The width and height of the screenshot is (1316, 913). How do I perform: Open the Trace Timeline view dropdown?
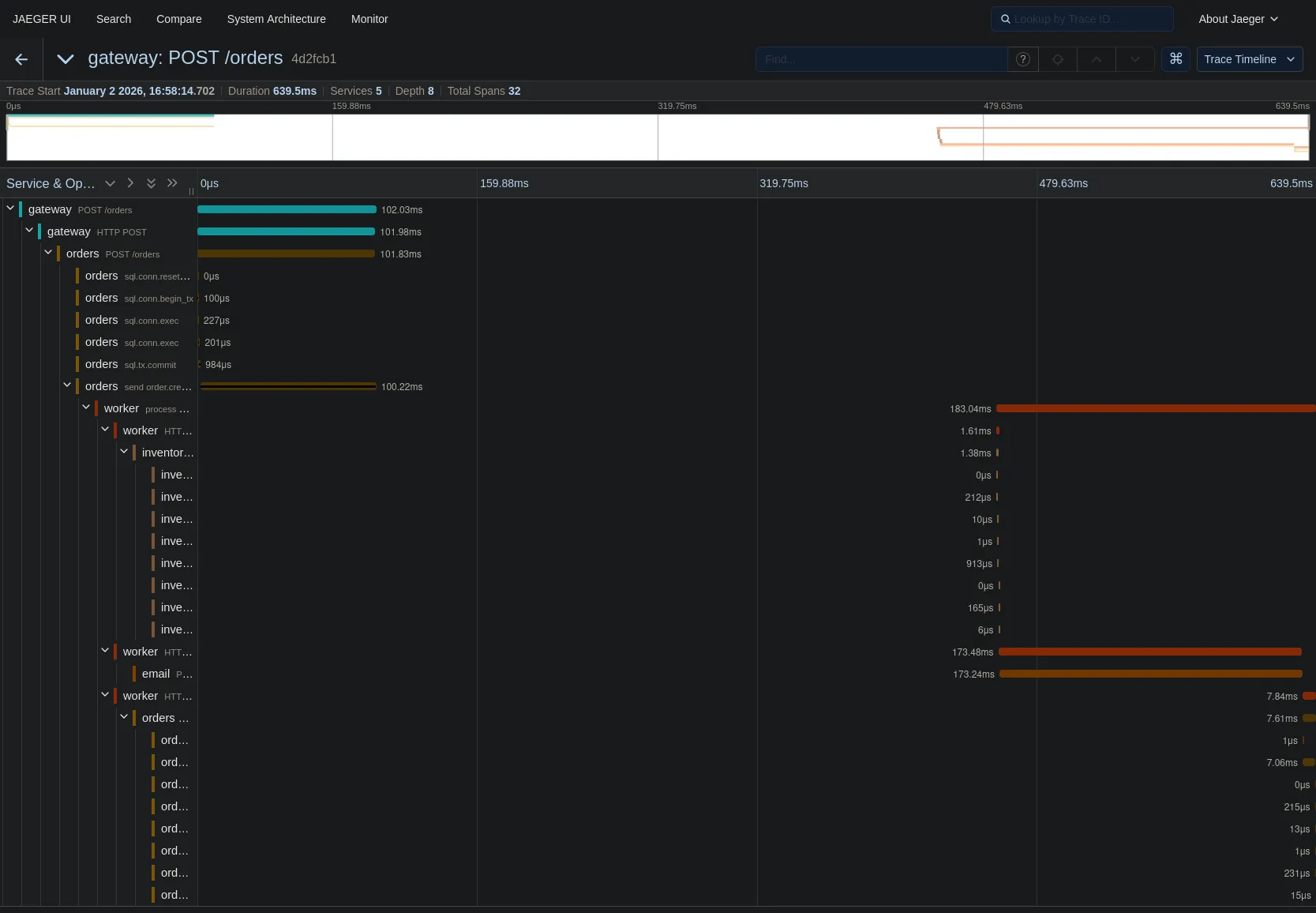1250,59
